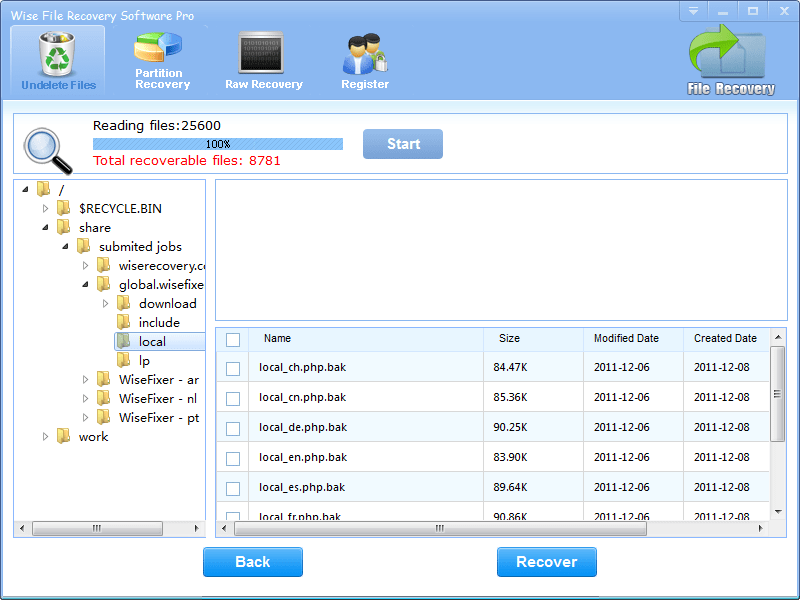The image size is (800, 600).
Task: Click the share folder icon
Action: click(64, 227)
